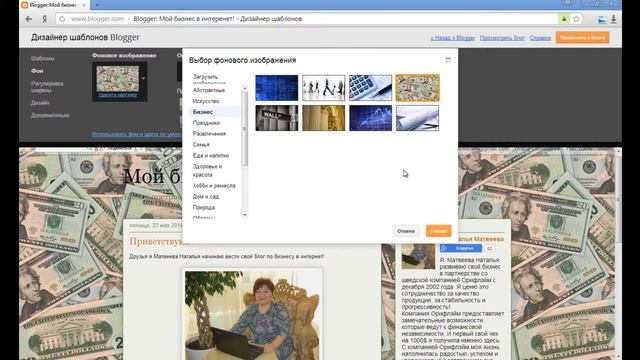Click the orange 'Готово' done button
The width and height of the screenshot is (640, 360).
[x=438, y=231]
